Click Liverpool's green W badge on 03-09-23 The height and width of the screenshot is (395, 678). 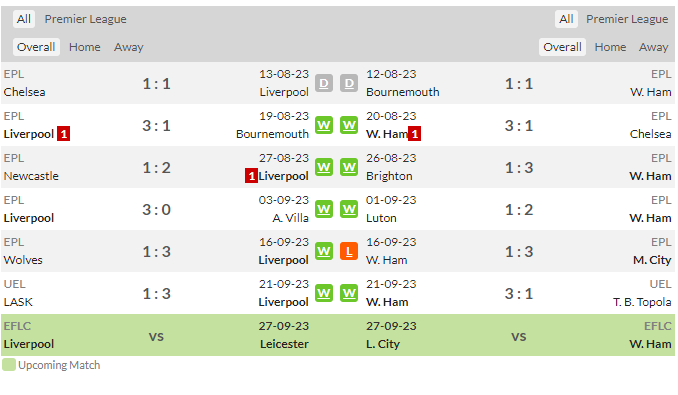click(324, 210)
